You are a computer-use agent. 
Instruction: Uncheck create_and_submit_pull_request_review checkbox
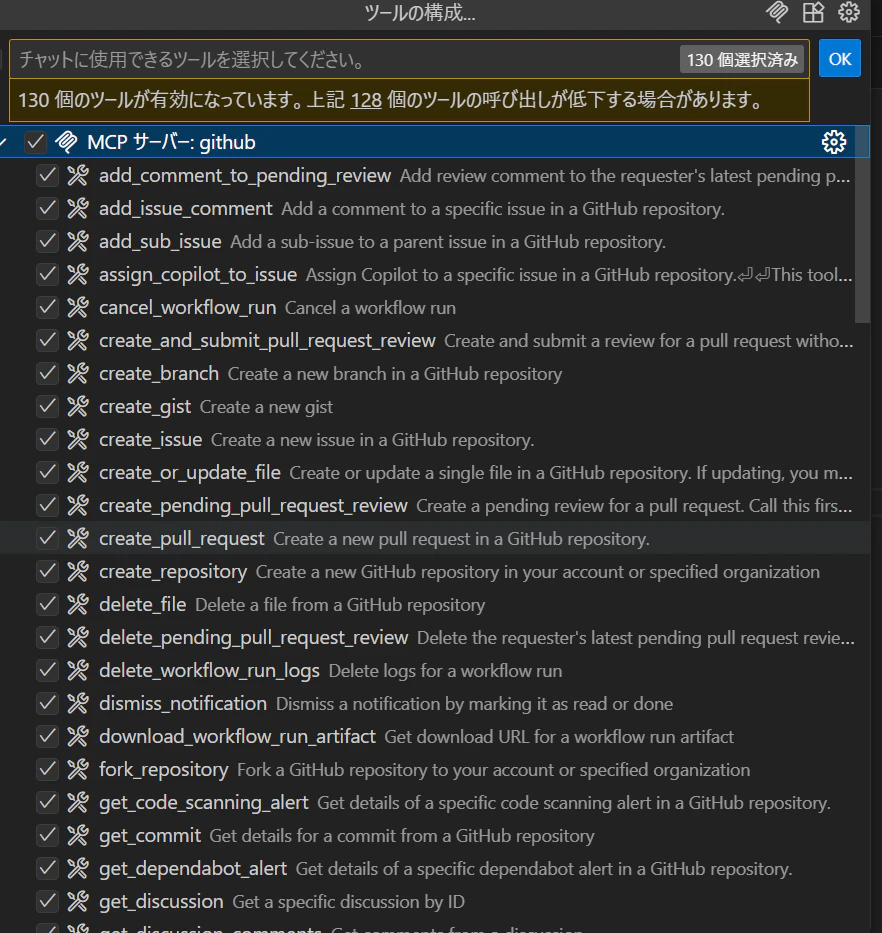tap(47, 340)
